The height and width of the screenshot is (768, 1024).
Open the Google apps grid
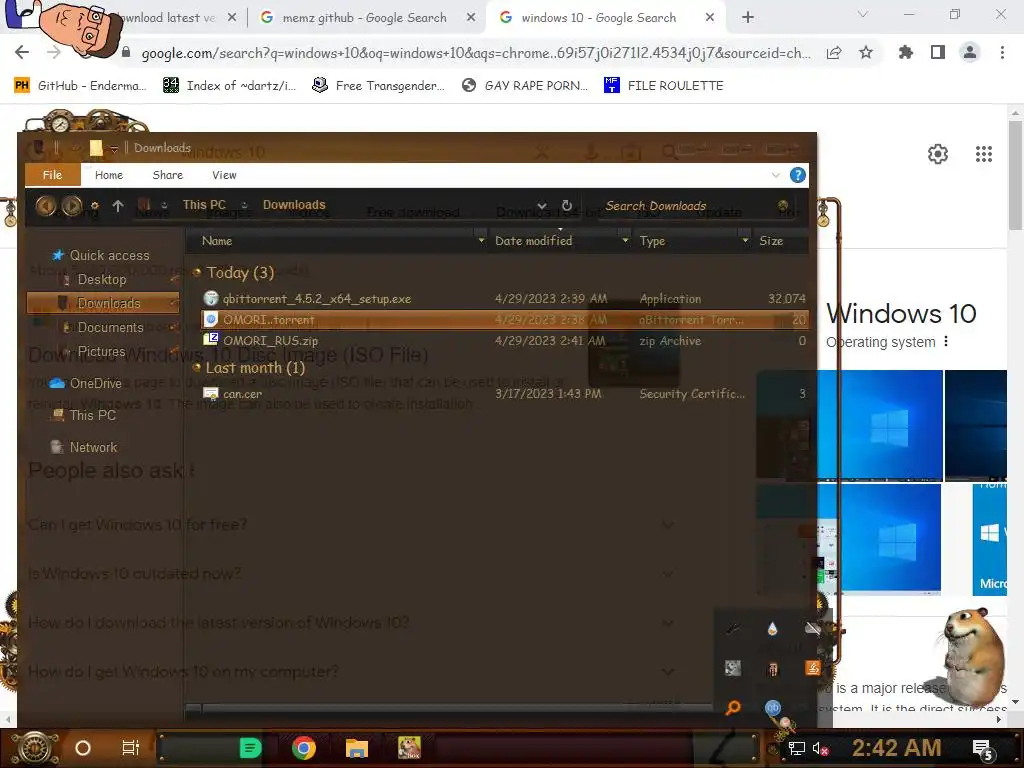pyautogui.click(x=984, y=154)
